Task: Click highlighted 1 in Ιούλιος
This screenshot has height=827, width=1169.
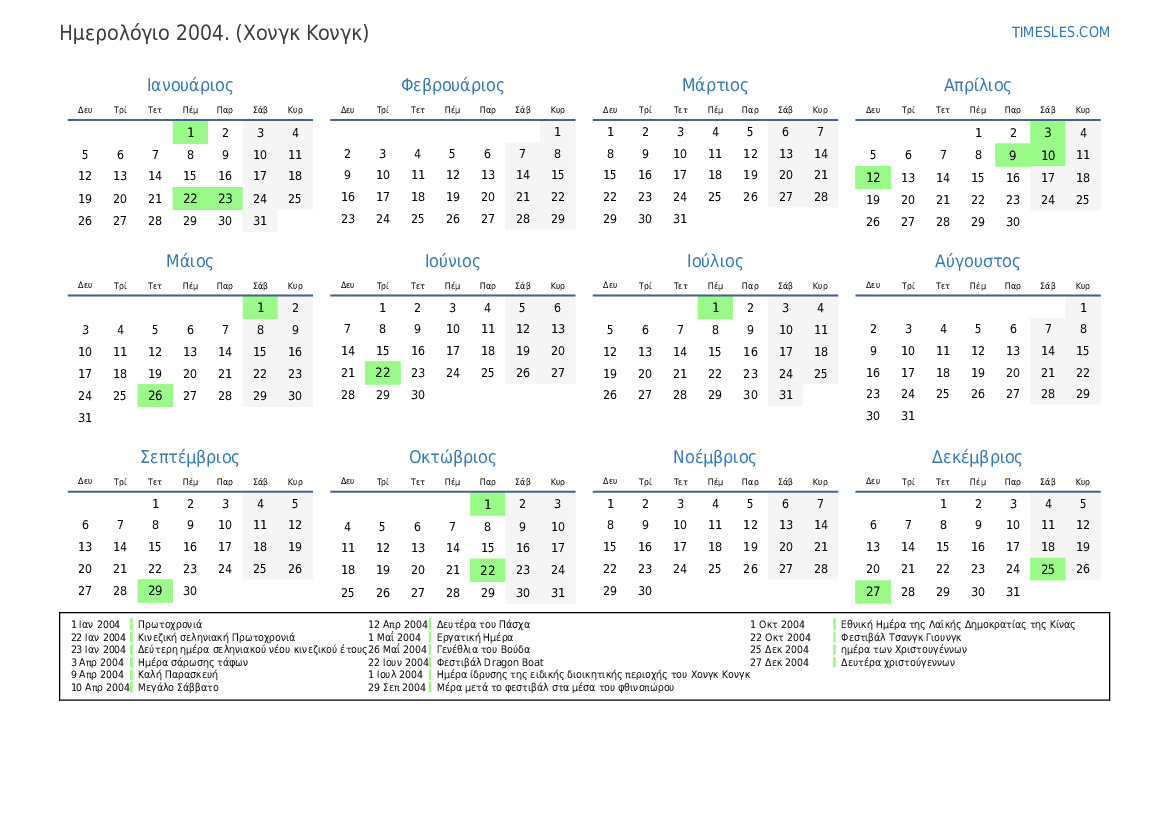Action: click(x=715, y=307)
